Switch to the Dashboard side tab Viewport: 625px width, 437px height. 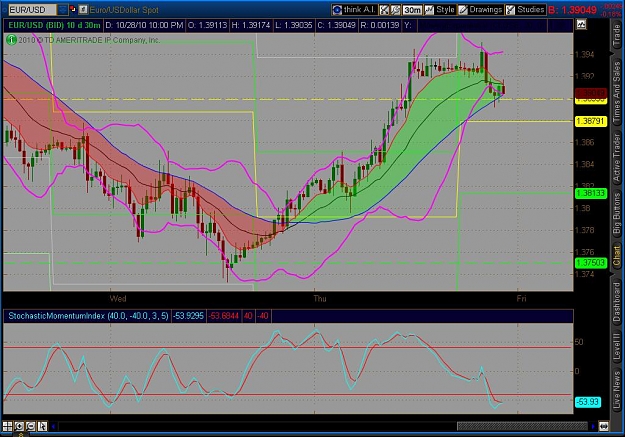[617, 302]
